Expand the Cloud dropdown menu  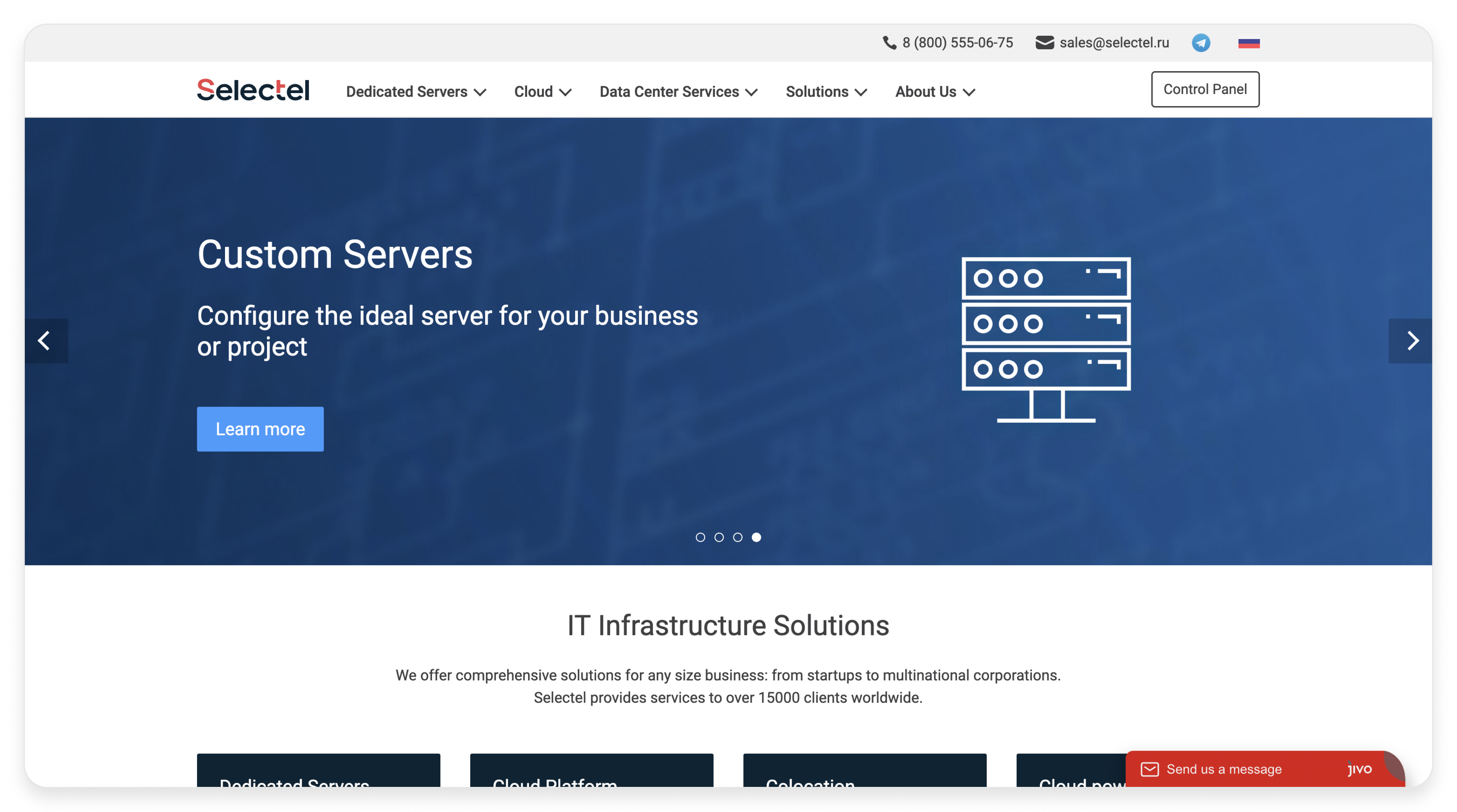542,92
